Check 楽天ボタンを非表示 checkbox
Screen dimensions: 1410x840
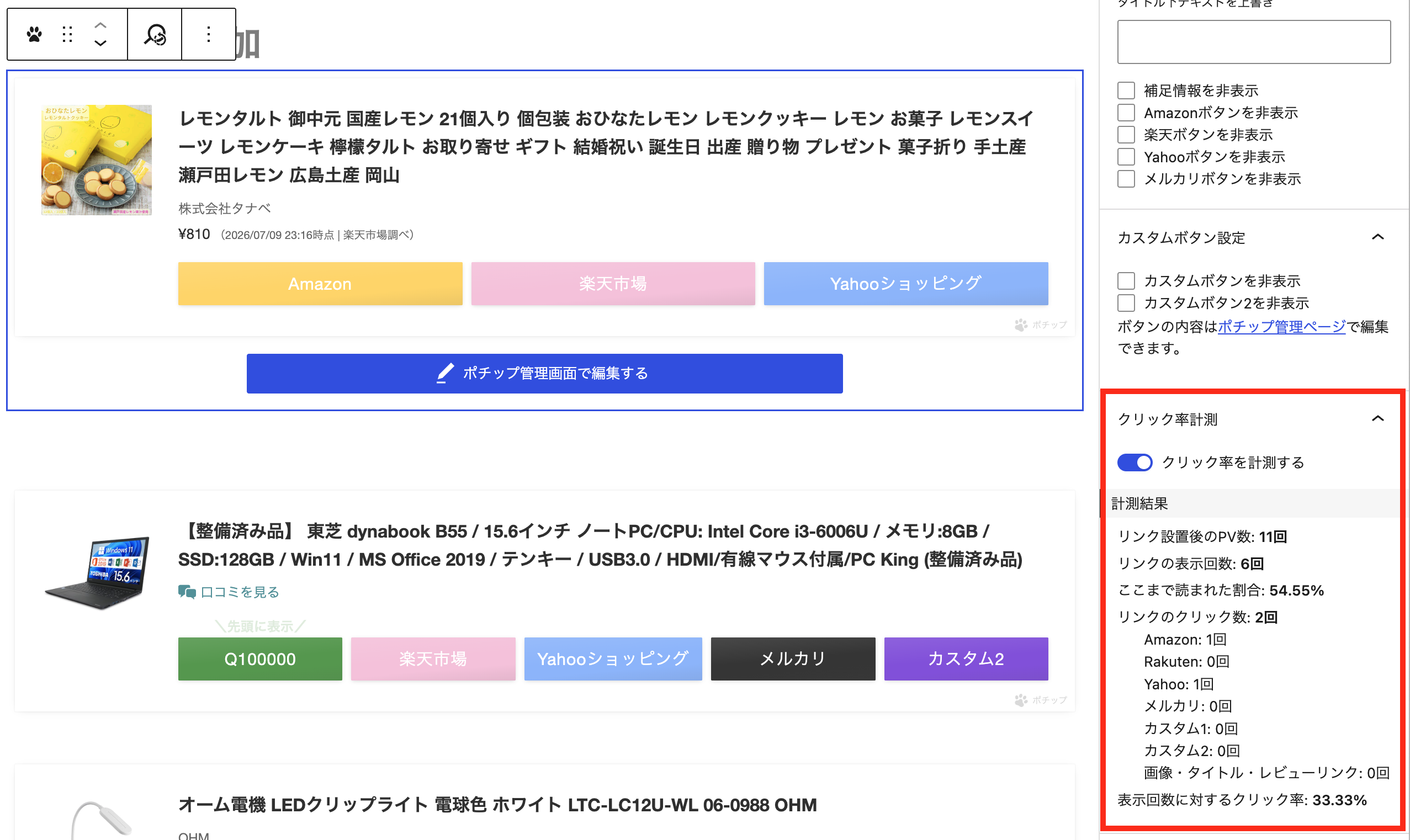coord(1126,135)
